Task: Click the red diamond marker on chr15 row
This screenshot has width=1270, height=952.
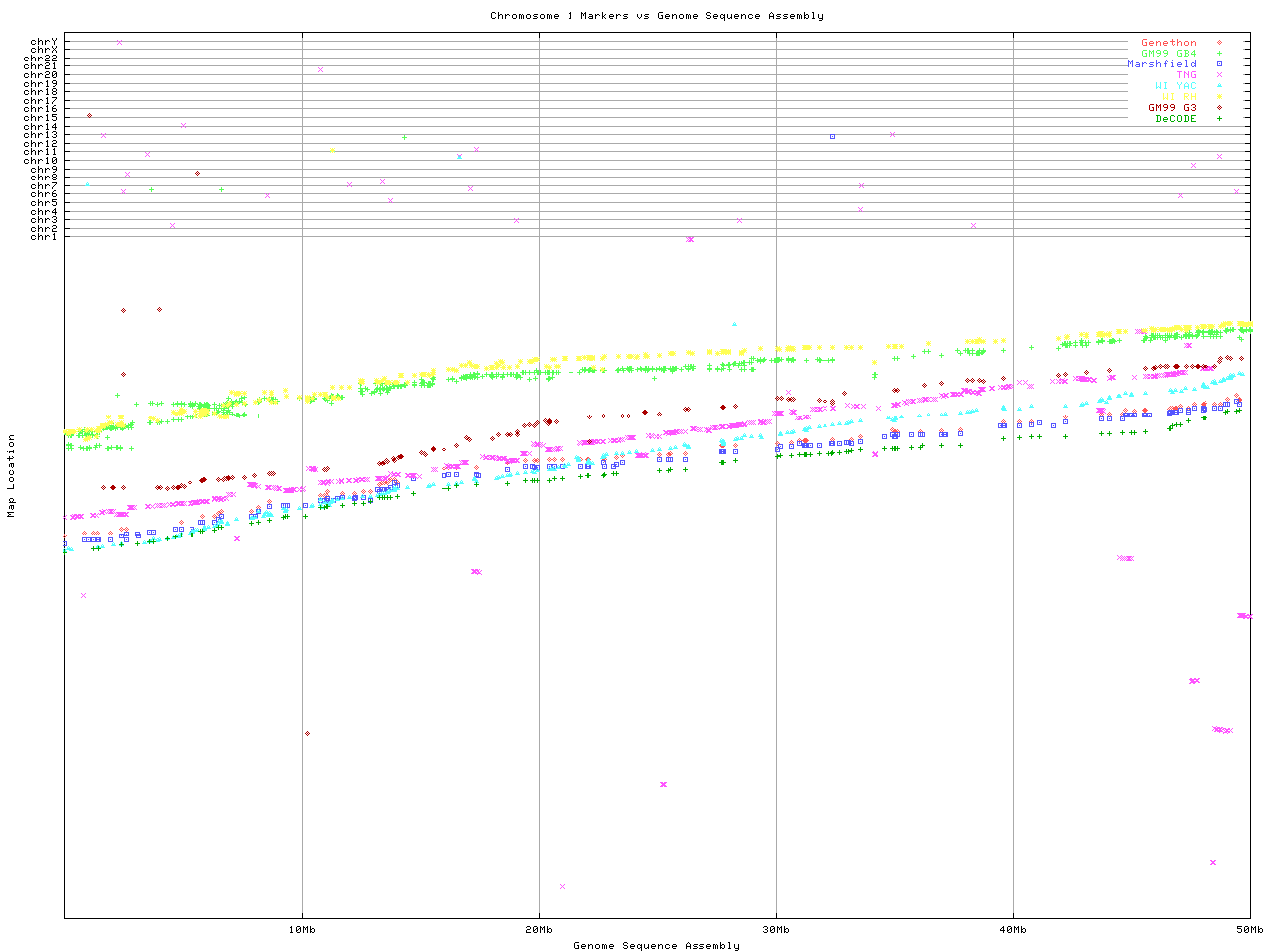Action: tap(90, 116)
